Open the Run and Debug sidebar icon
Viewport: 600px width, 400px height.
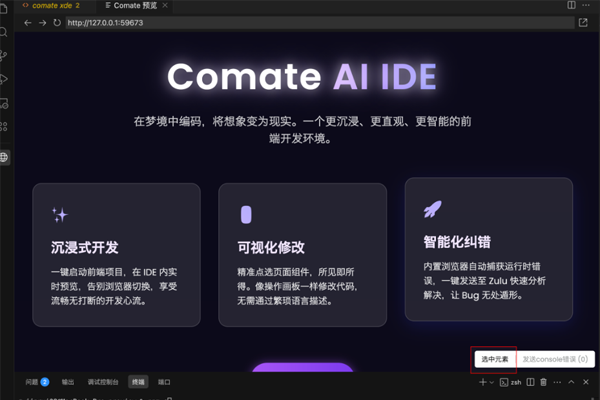coord(3,80)
